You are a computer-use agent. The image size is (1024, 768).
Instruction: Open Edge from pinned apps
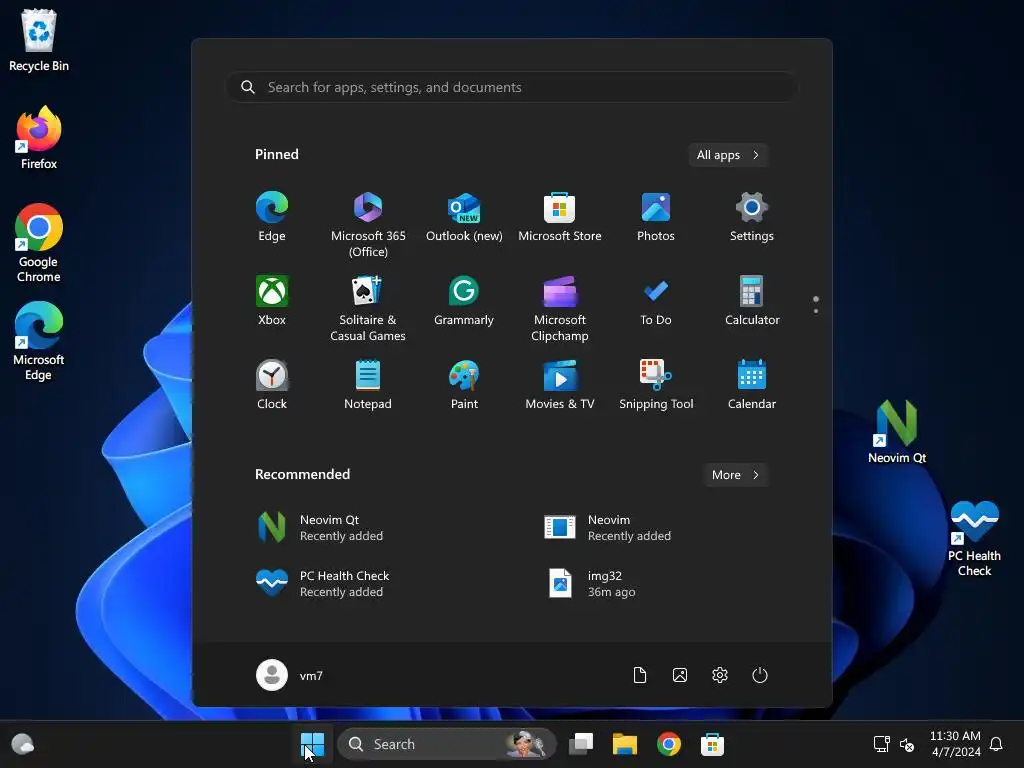(x=272, y=217)
